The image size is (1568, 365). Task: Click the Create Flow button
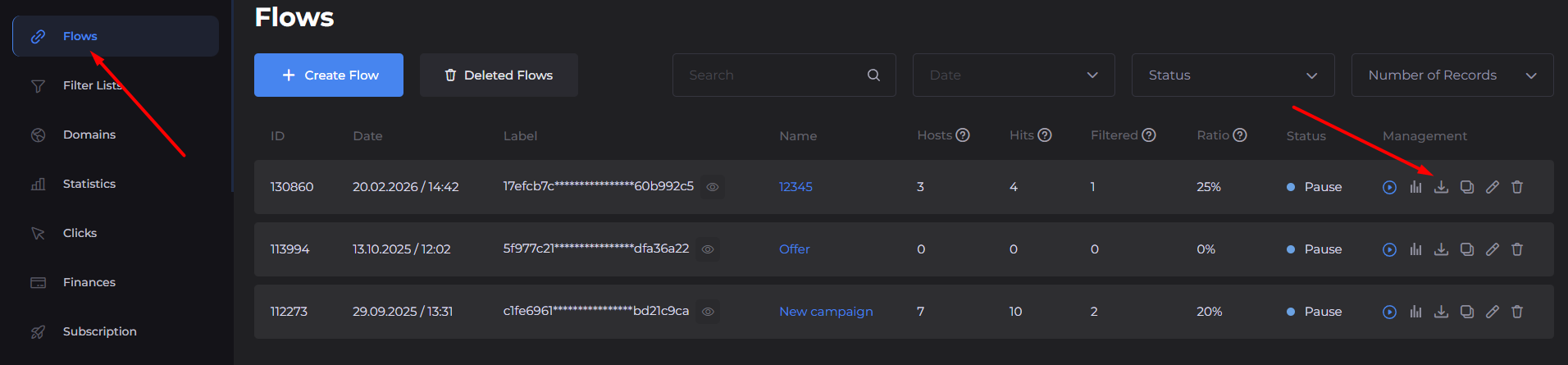click(x=329, y=75)
